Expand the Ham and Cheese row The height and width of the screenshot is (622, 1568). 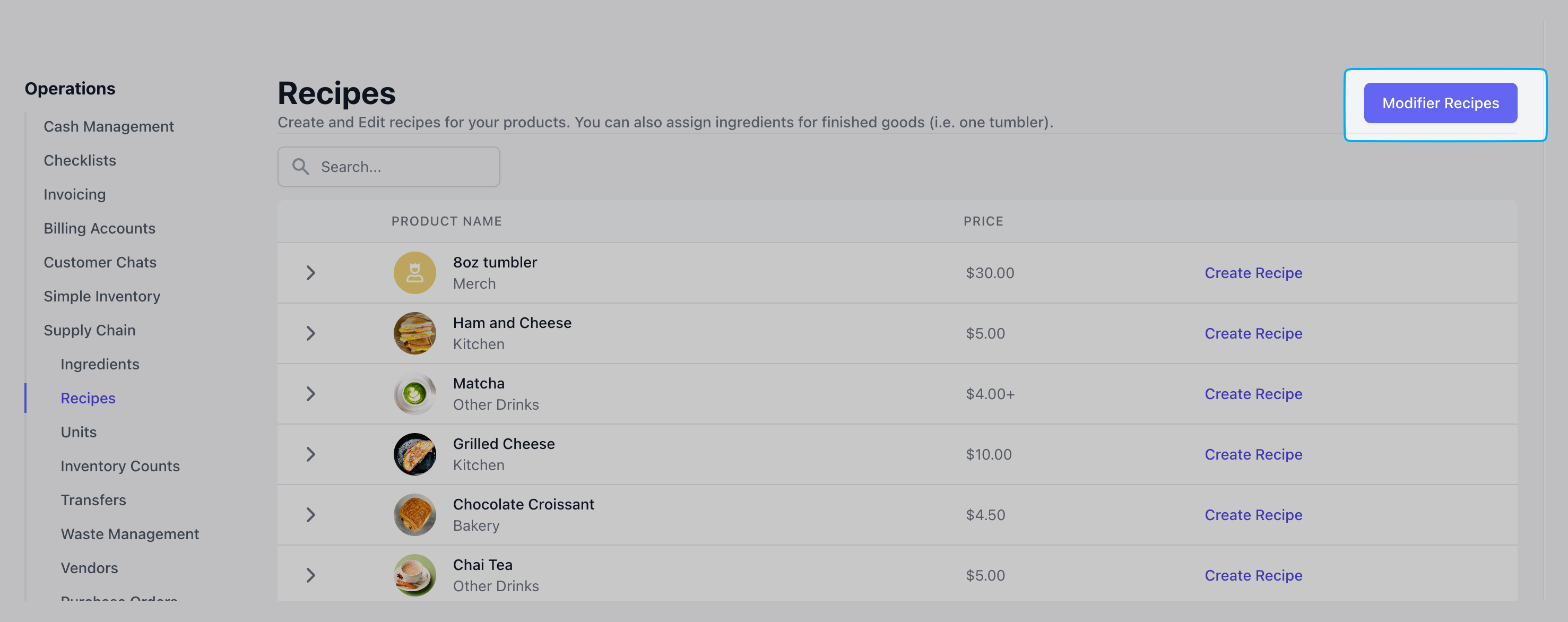click(x=310, y=333)
